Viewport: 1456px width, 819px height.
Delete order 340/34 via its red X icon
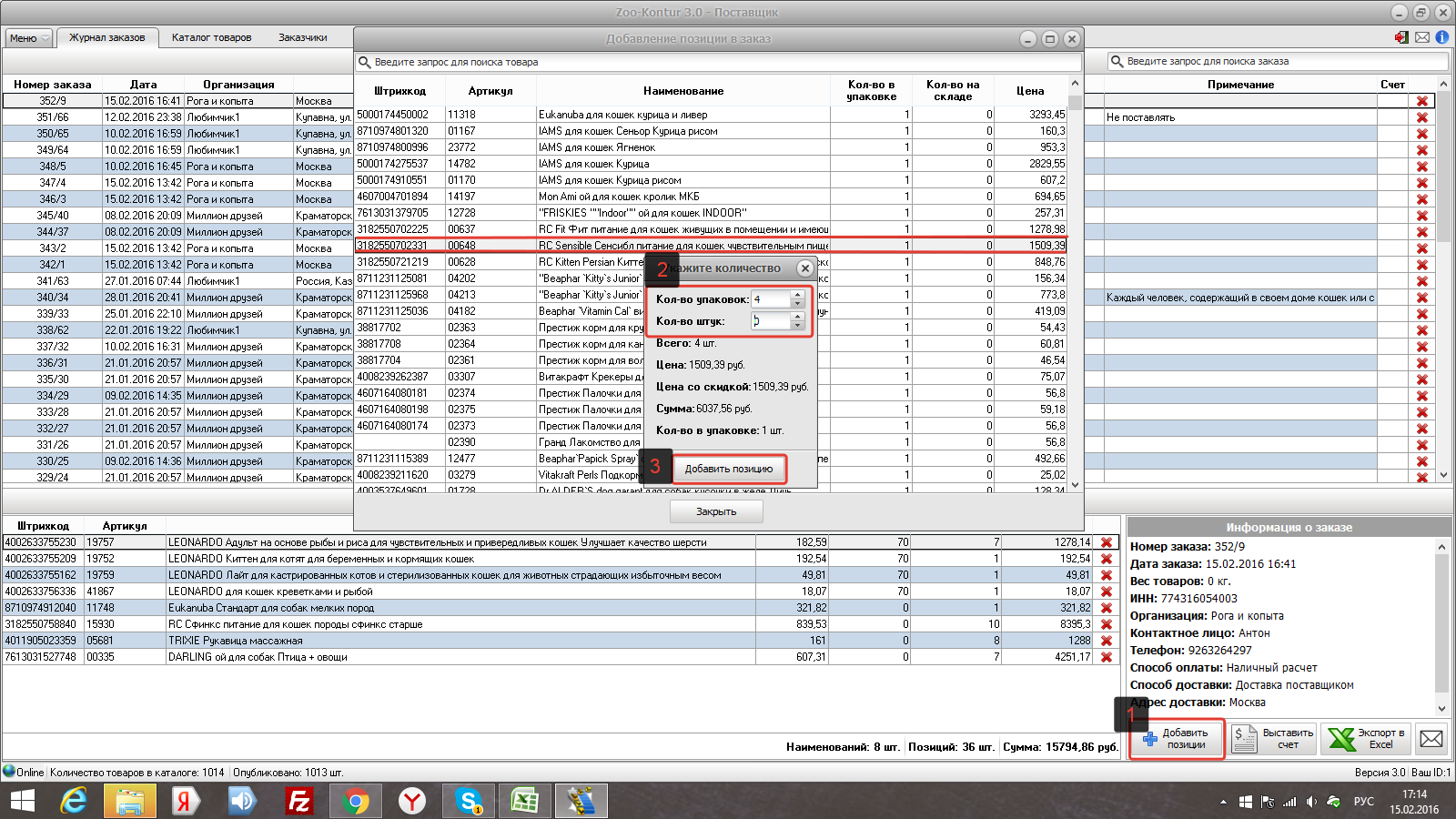1421,298
